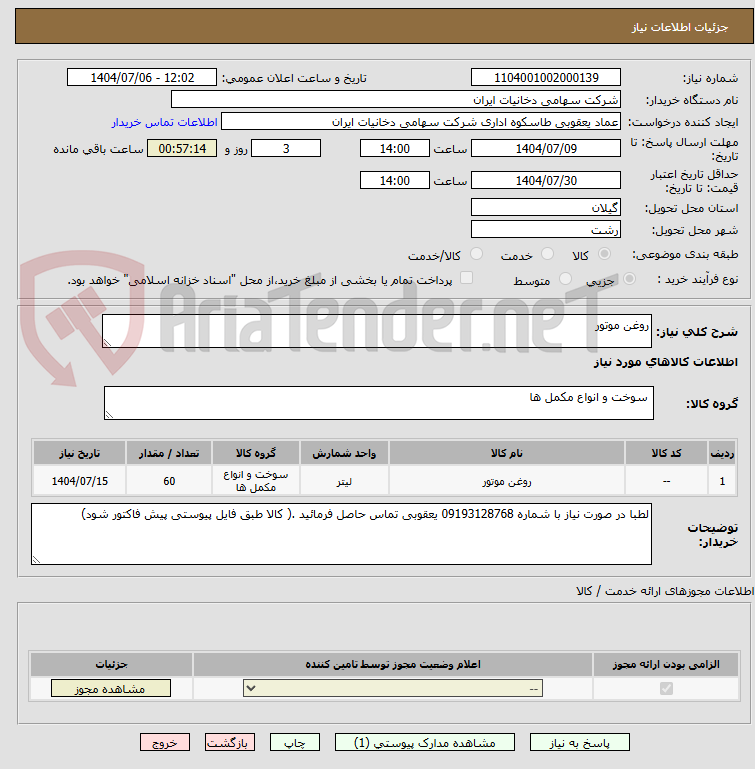The height and width of the screenshot is (769, 755).
Task: Click the response deadline time field 14:00
Action: [x=394, y=149]
